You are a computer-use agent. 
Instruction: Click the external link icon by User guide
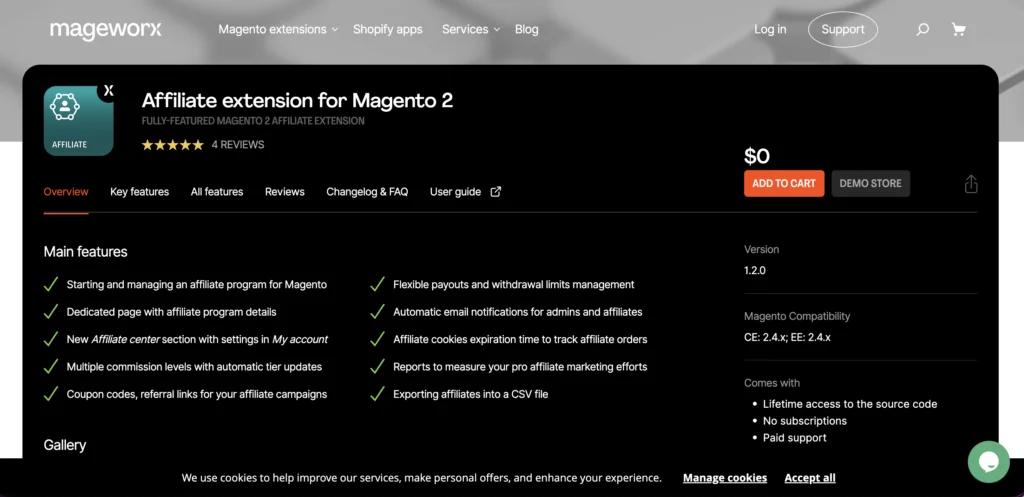[496, 191]
